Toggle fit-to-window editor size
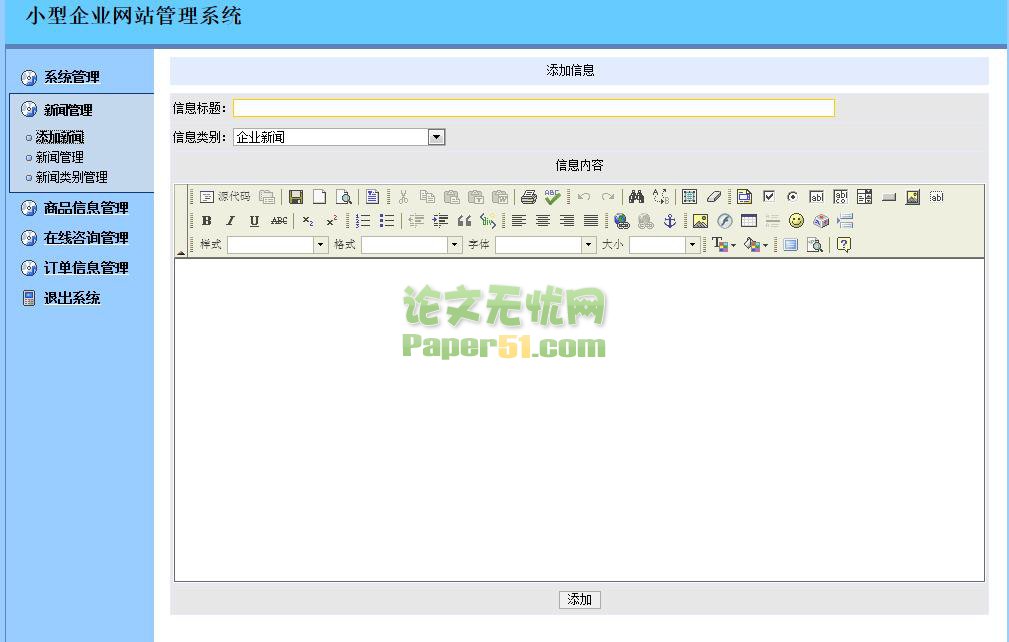 tap(791, 244)
